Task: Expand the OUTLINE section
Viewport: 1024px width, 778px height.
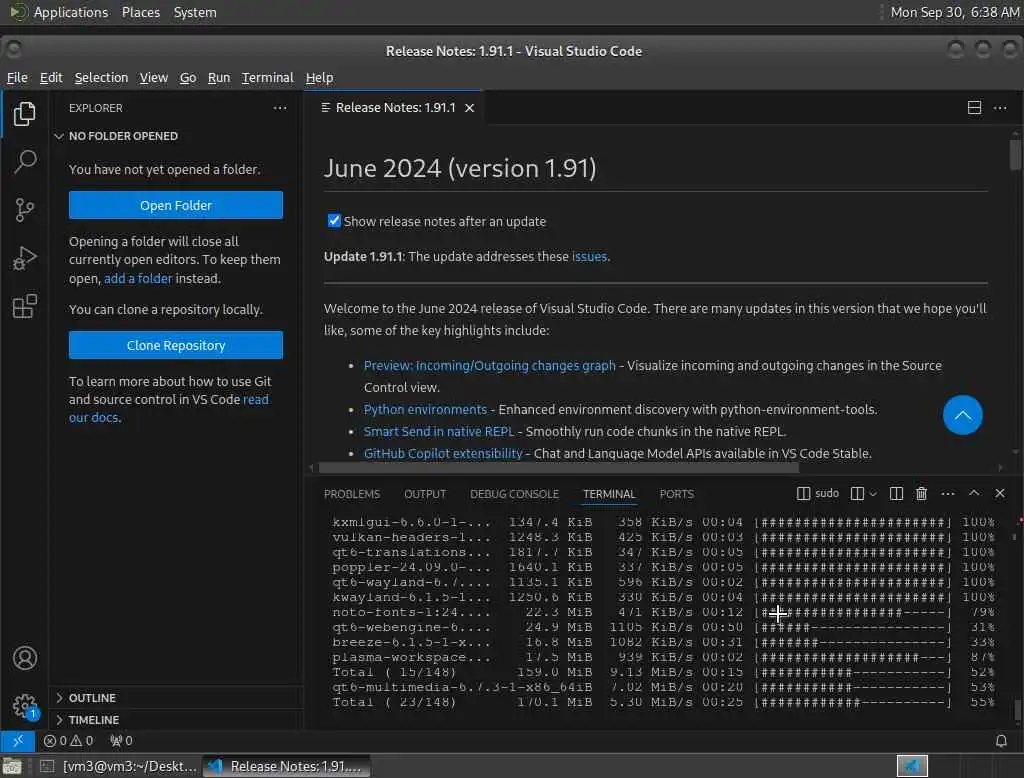Action: [x=91, y=698]
